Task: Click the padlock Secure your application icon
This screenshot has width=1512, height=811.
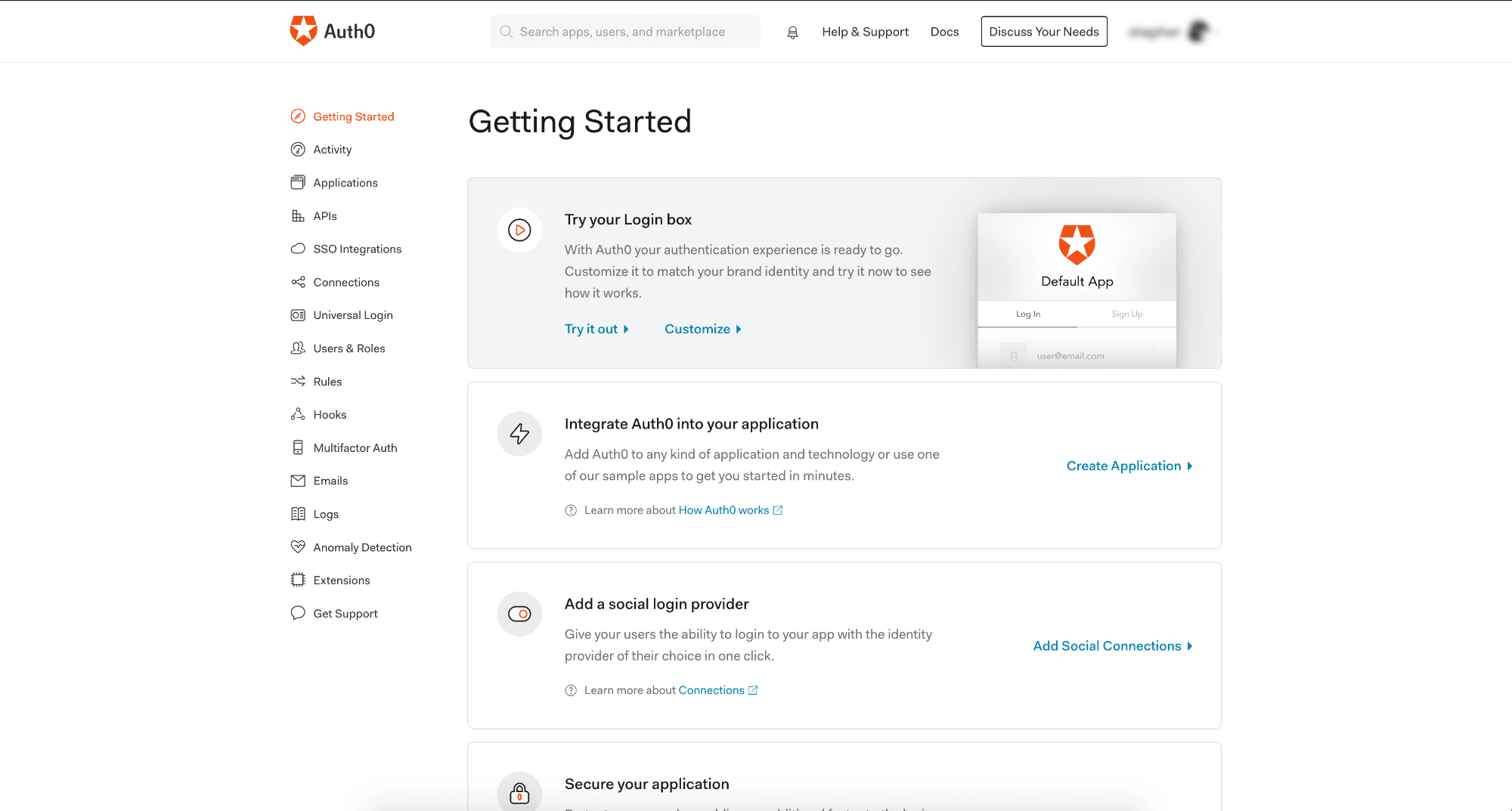Action: [519, 793]
